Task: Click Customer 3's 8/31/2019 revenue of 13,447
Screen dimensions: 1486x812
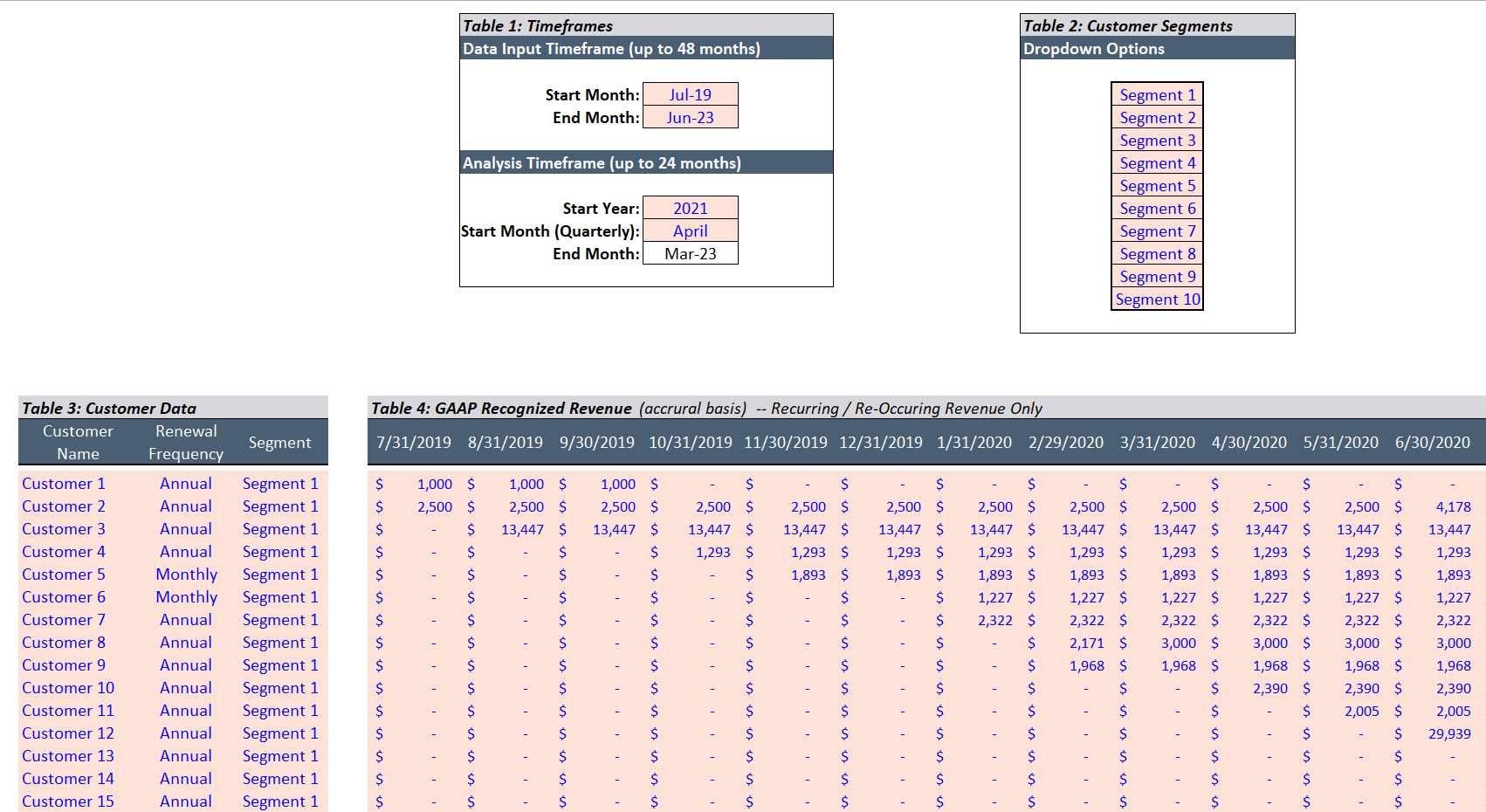Action: coord(522,529)
